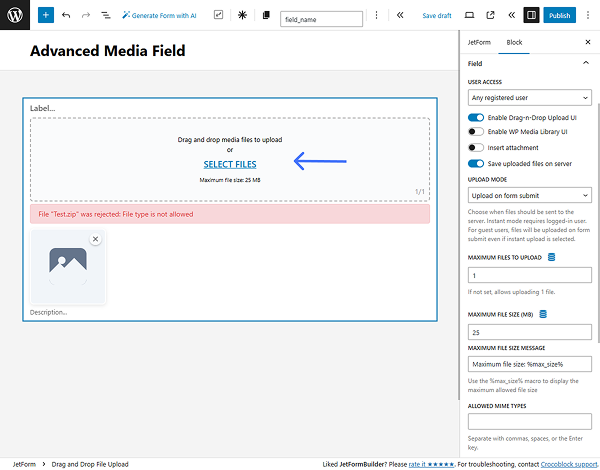Enable WP Media Library UI toggle
600x470 pixels.
coord(476,132)
